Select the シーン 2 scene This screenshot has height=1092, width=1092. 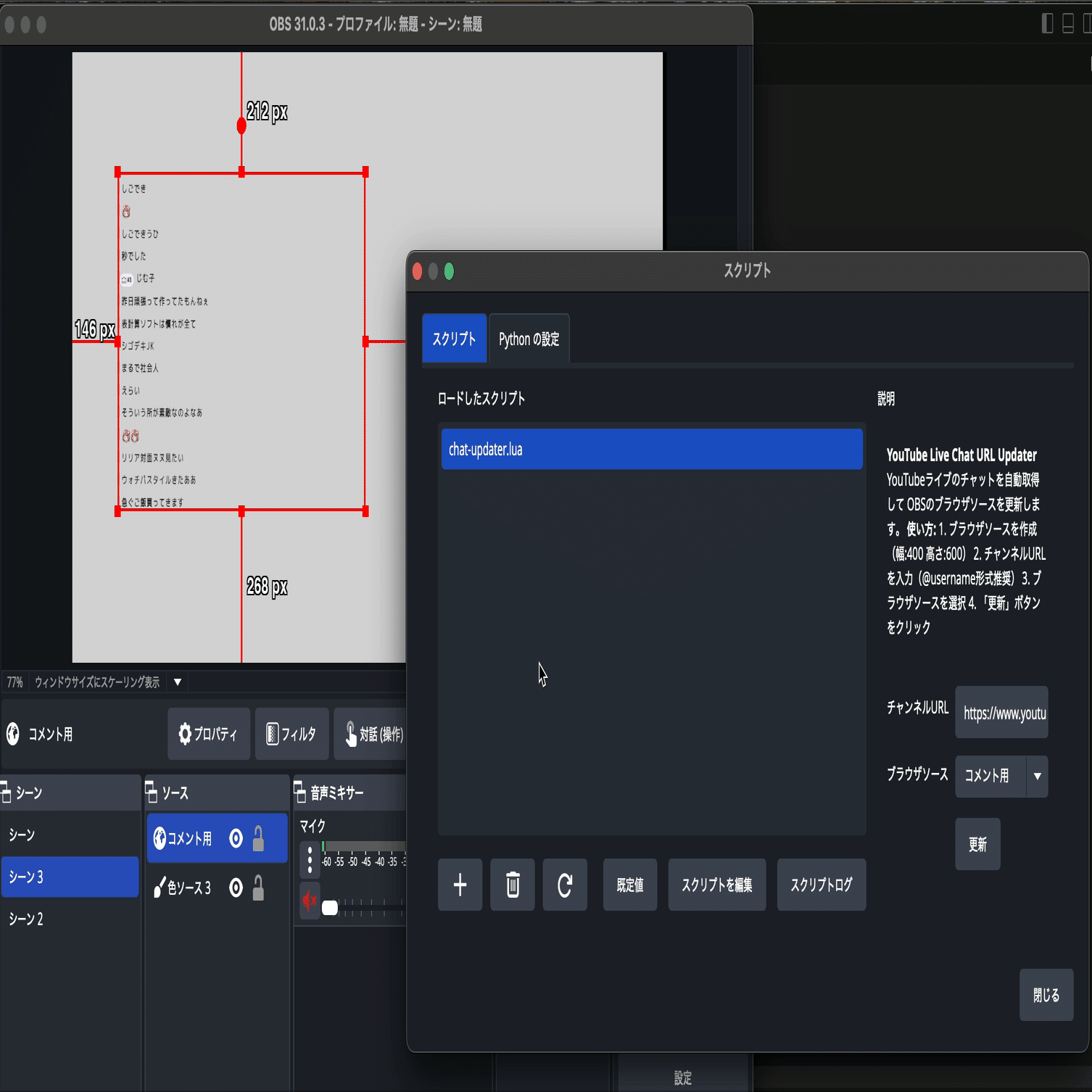(x=70, y=919)
